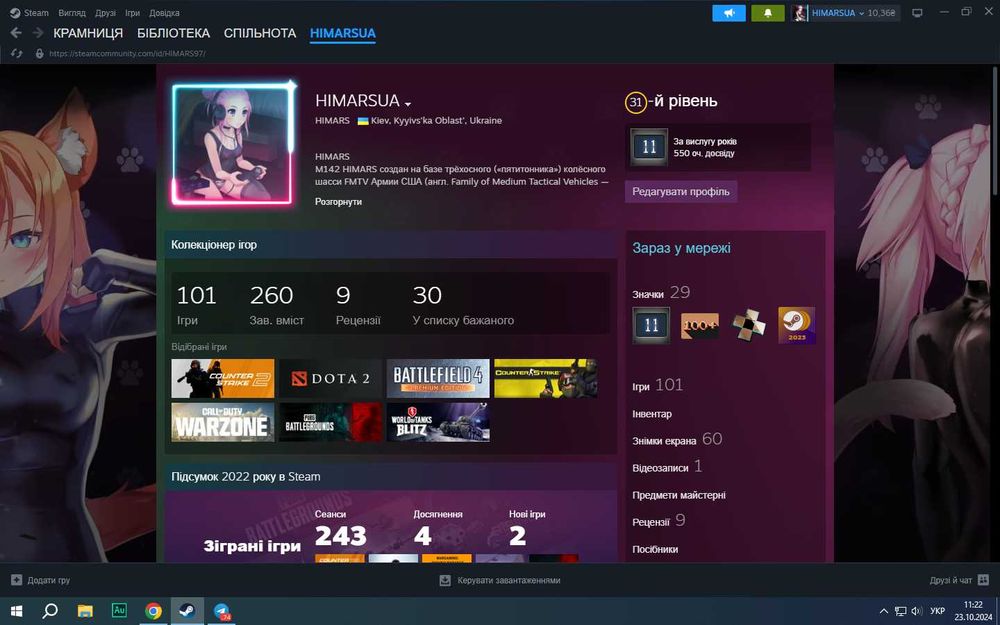Open Керувати завантаженнями downloads manager
Image resolution: width=1000 pixels, height=625 pixels.
click(x=500, y=580)
